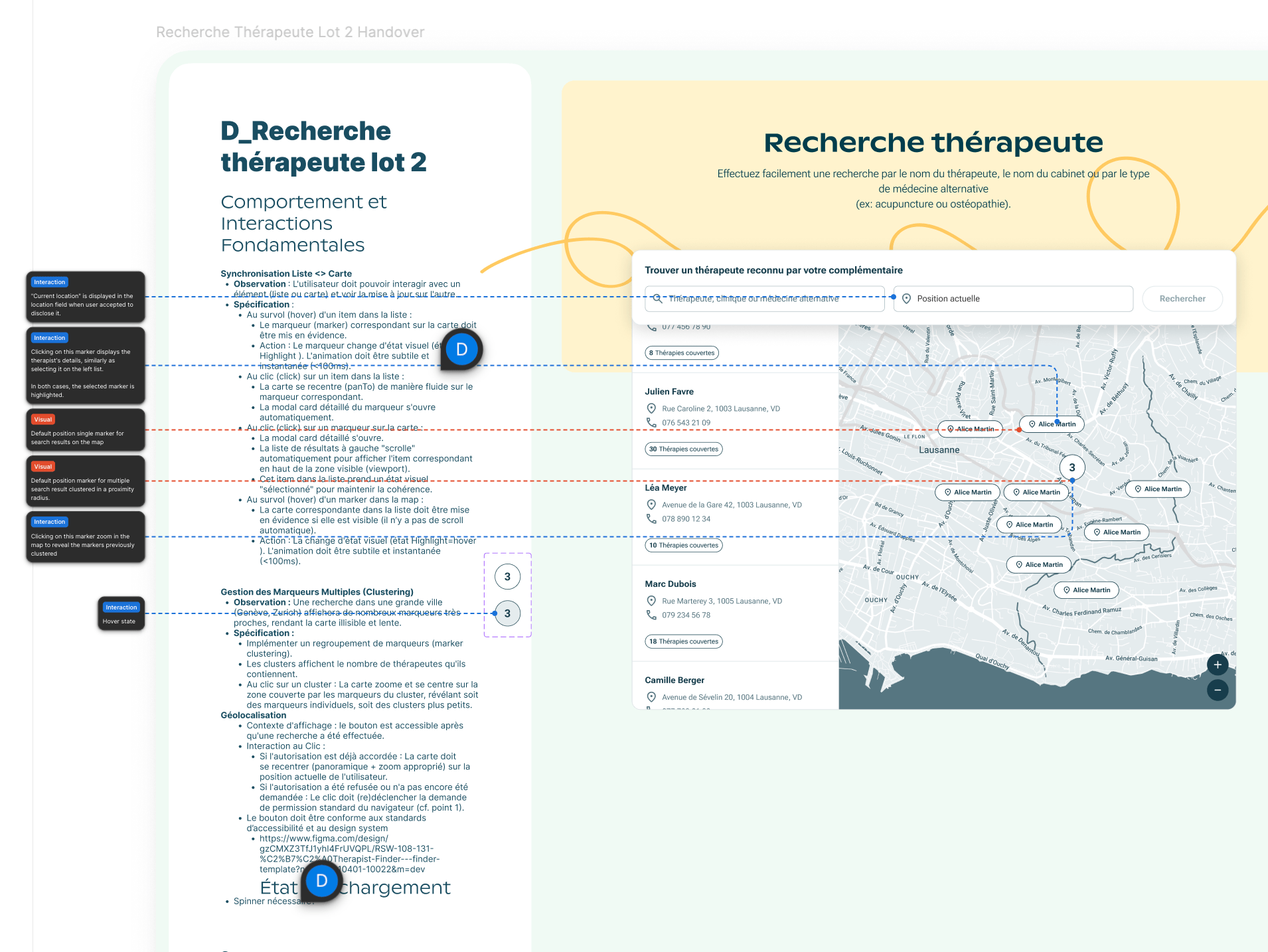Open the D comment pin over the Synchronisation spec
The width and height of the screenshot is (1268, 952).
[x=461, y=350]
